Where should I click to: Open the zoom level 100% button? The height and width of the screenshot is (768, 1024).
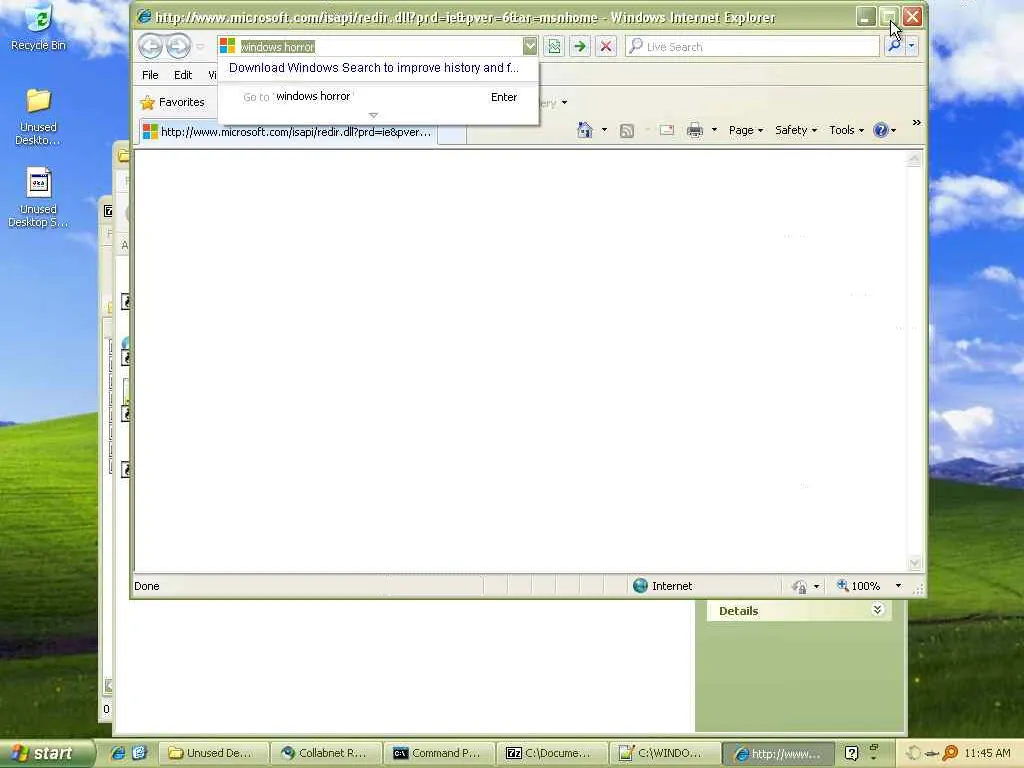pyautogui.click(x=859, y=586)
